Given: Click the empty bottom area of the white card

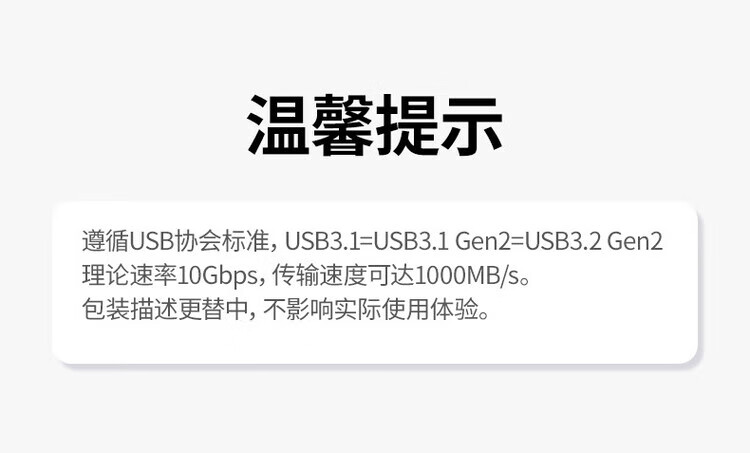Looking at the screenshot, I should click(x=375, y=342).
